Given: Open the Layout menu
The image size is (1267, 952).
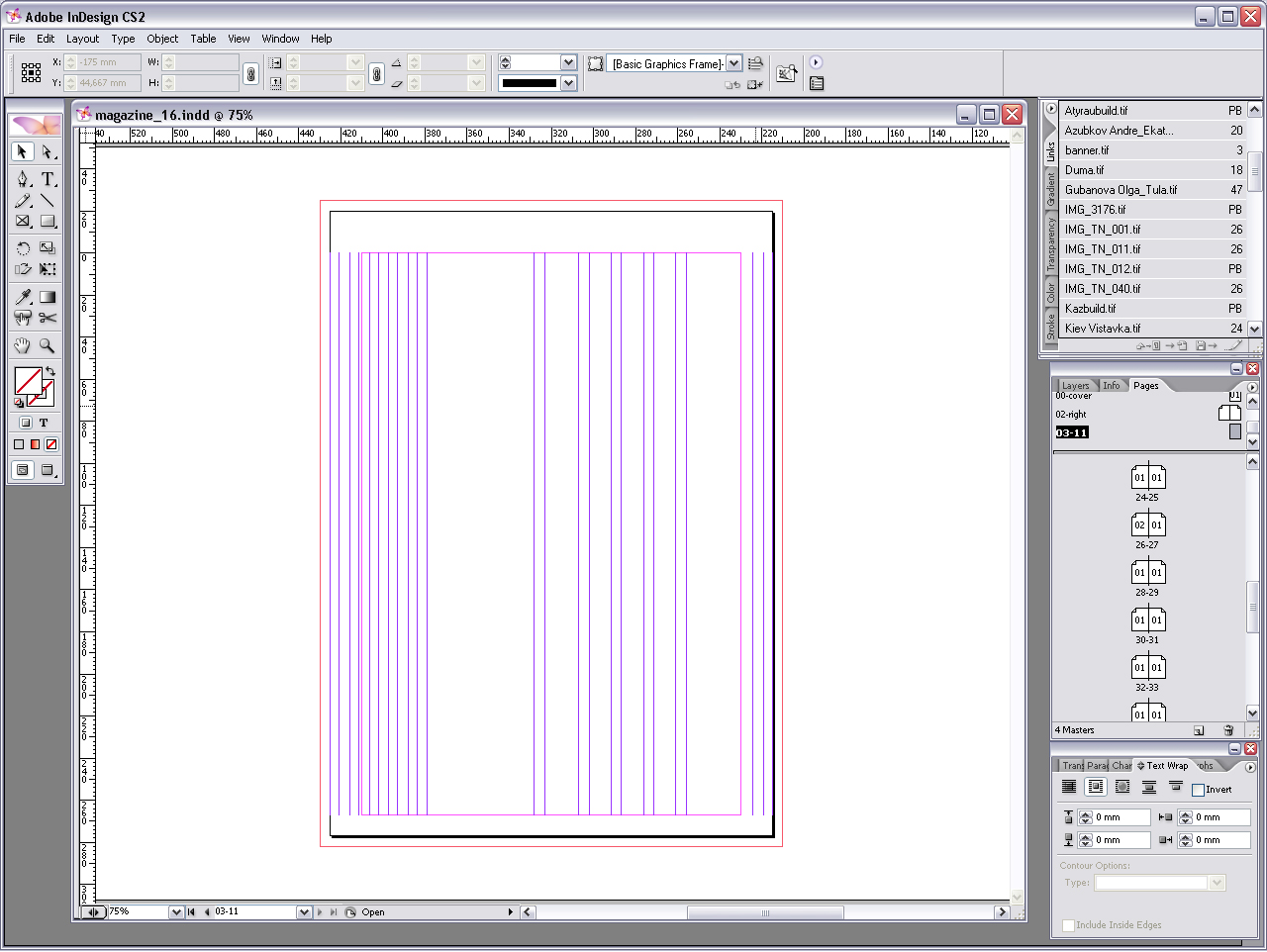Looking at the screenshot, I should coord(82,39).
